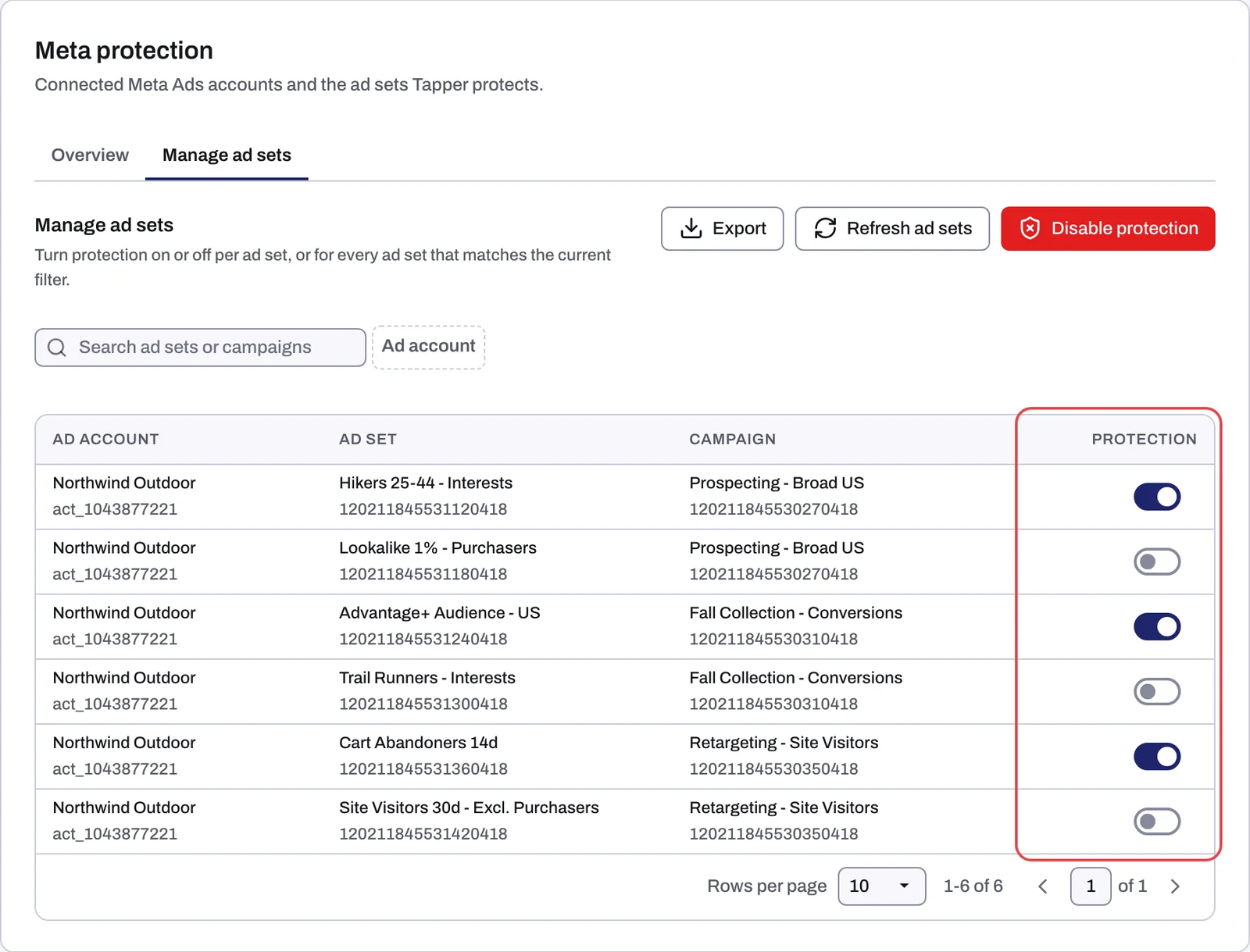Select the Manage ad sets tab

tap(227, 155)
